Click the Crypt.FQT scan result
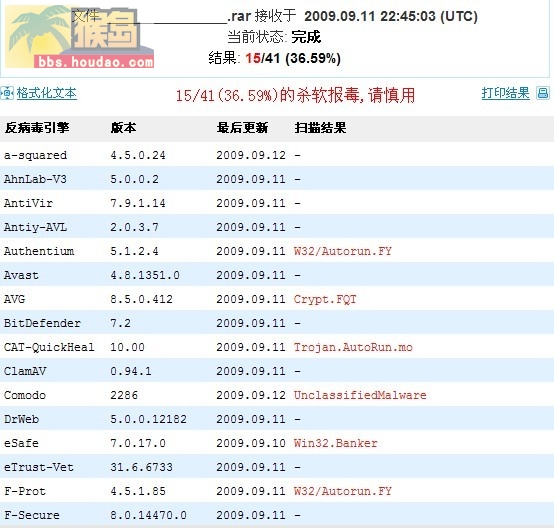554x528 pixels. 325,299
